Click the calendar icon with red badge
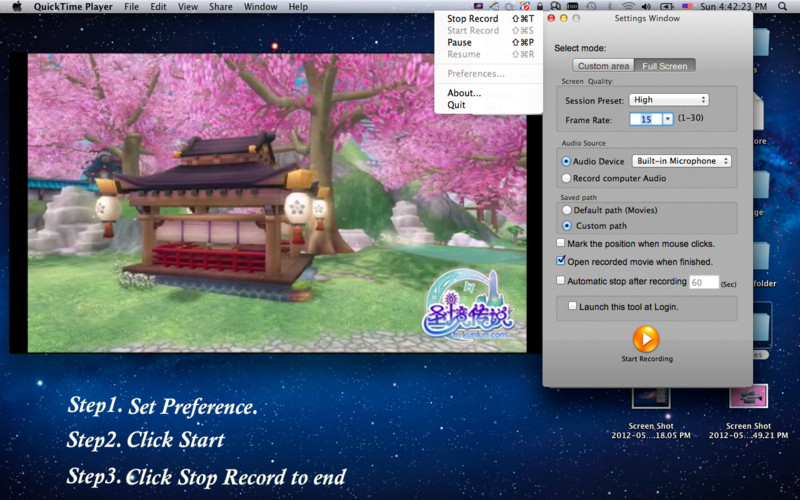 524,7
